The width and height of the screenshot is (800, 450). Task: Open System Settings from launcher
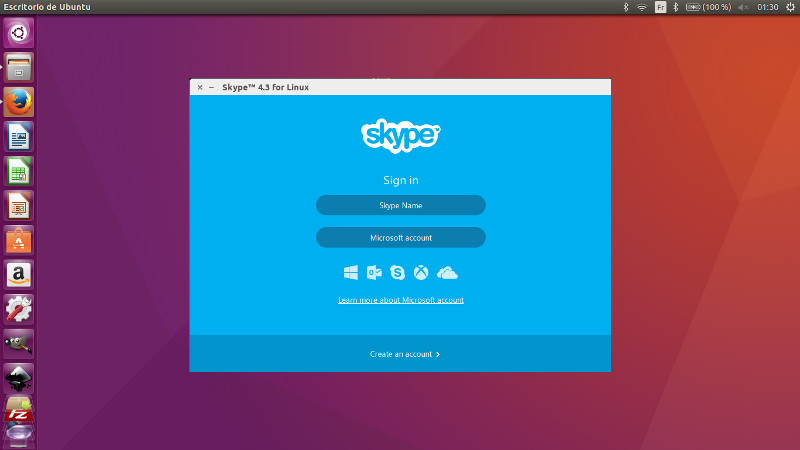19,309
